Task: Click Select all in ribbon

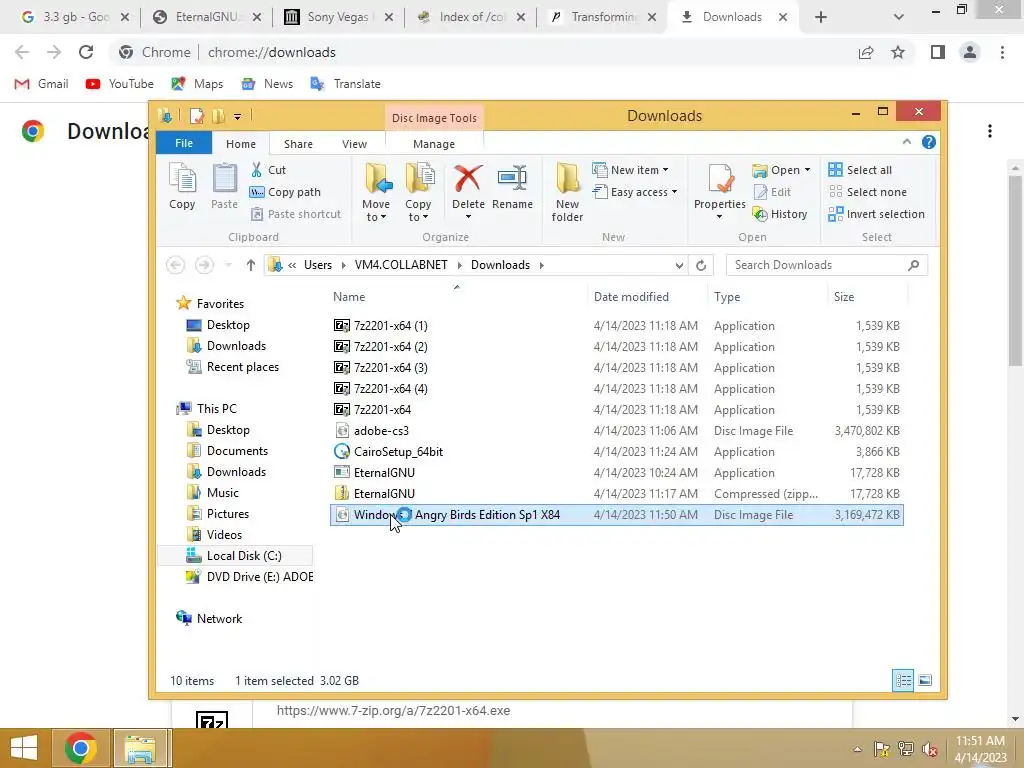Action: [x=859, y=170]
